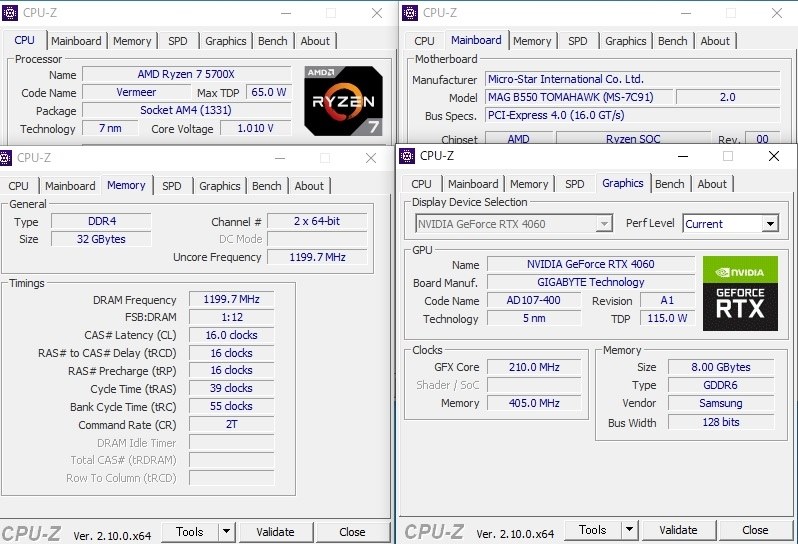Switch to Mainboard tab in the RTX 4060 window

coord(473,184)
